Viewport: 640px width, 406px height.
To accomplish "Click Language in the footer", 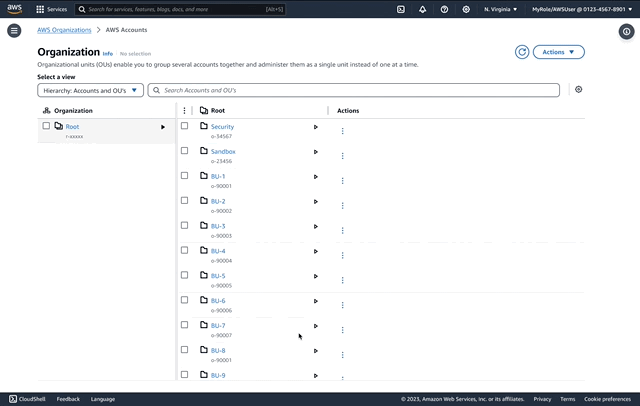I will click(103, 399).
